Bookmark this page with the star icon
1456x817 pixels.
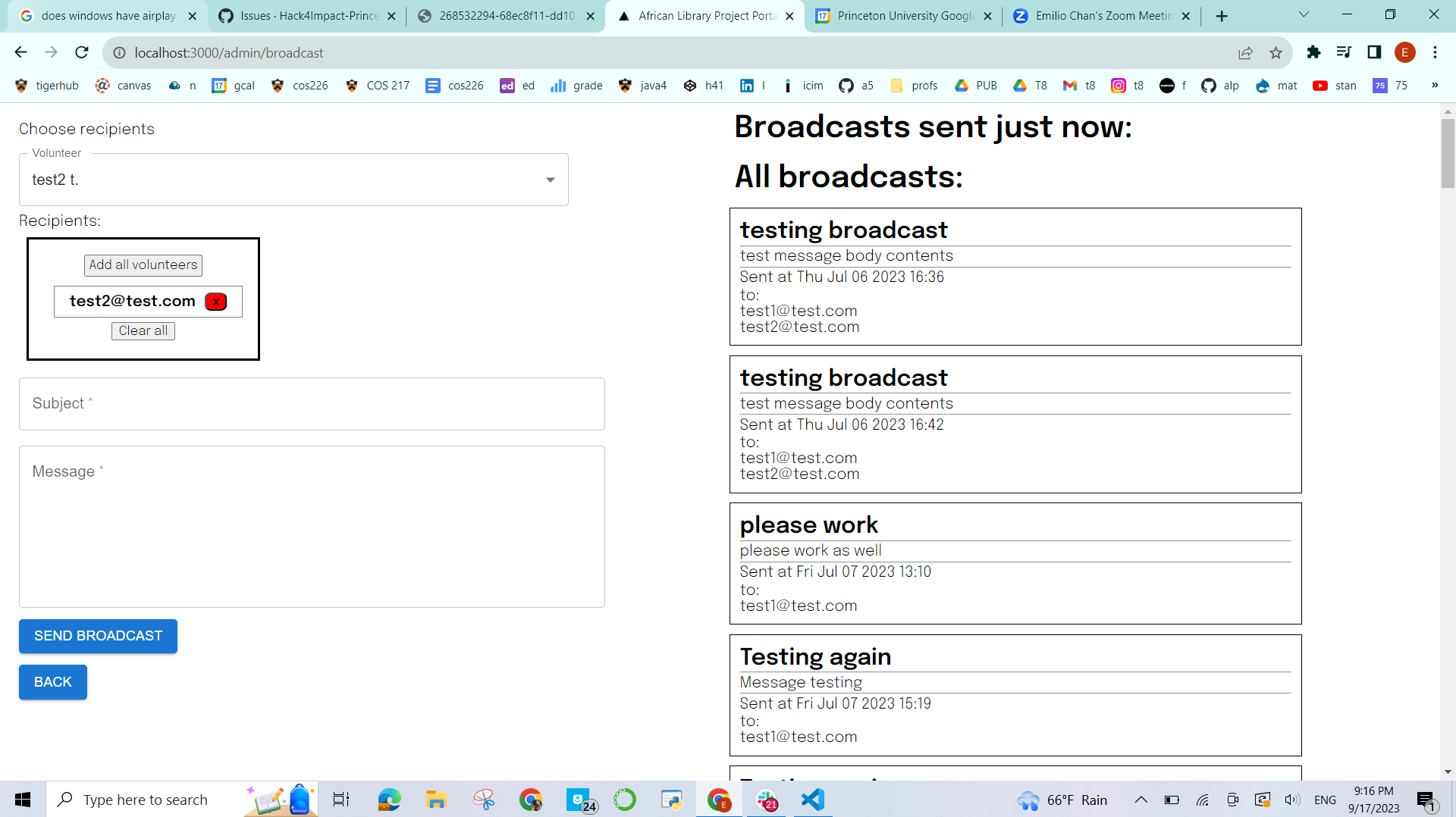click(x=1276, y=52)
